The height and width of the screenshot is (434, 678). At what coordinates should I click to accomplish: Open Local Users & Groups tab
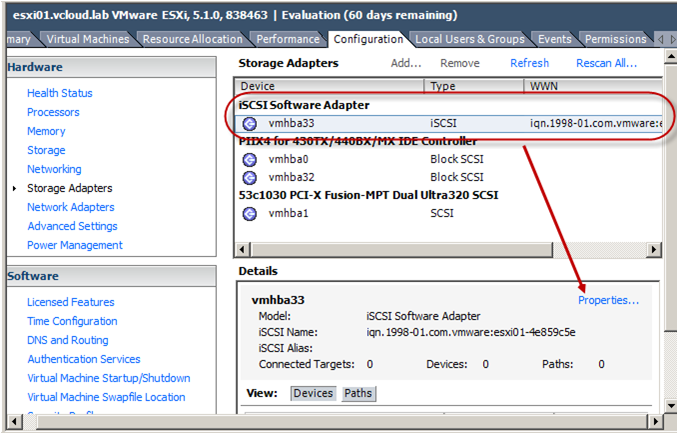[470, 39]
